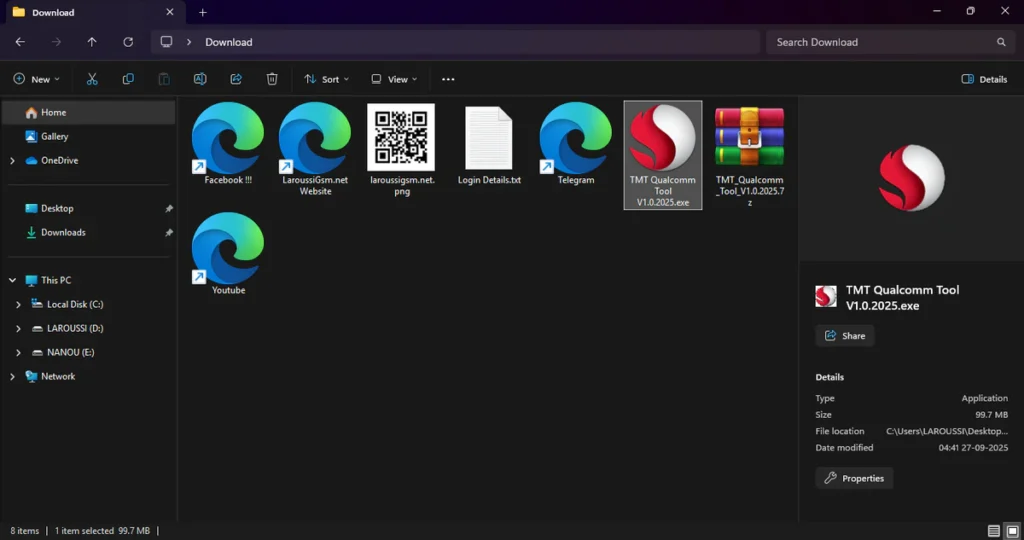The width and height of the screenshot is (1024, 540).
Task: Toggle the Details pane button
Action: click(984, 79)
